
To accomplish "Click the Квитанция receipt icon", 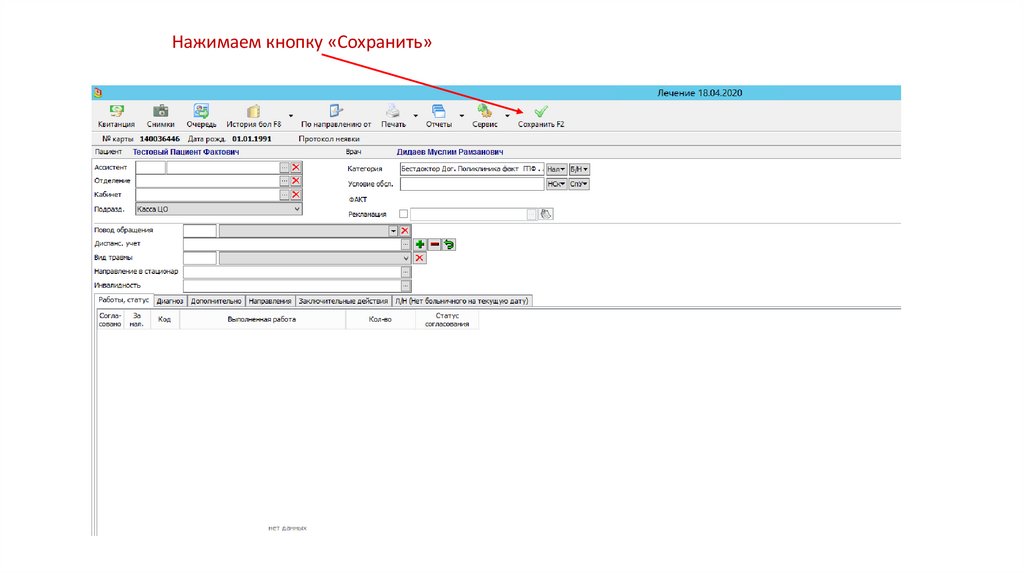I will click(116, 111).
